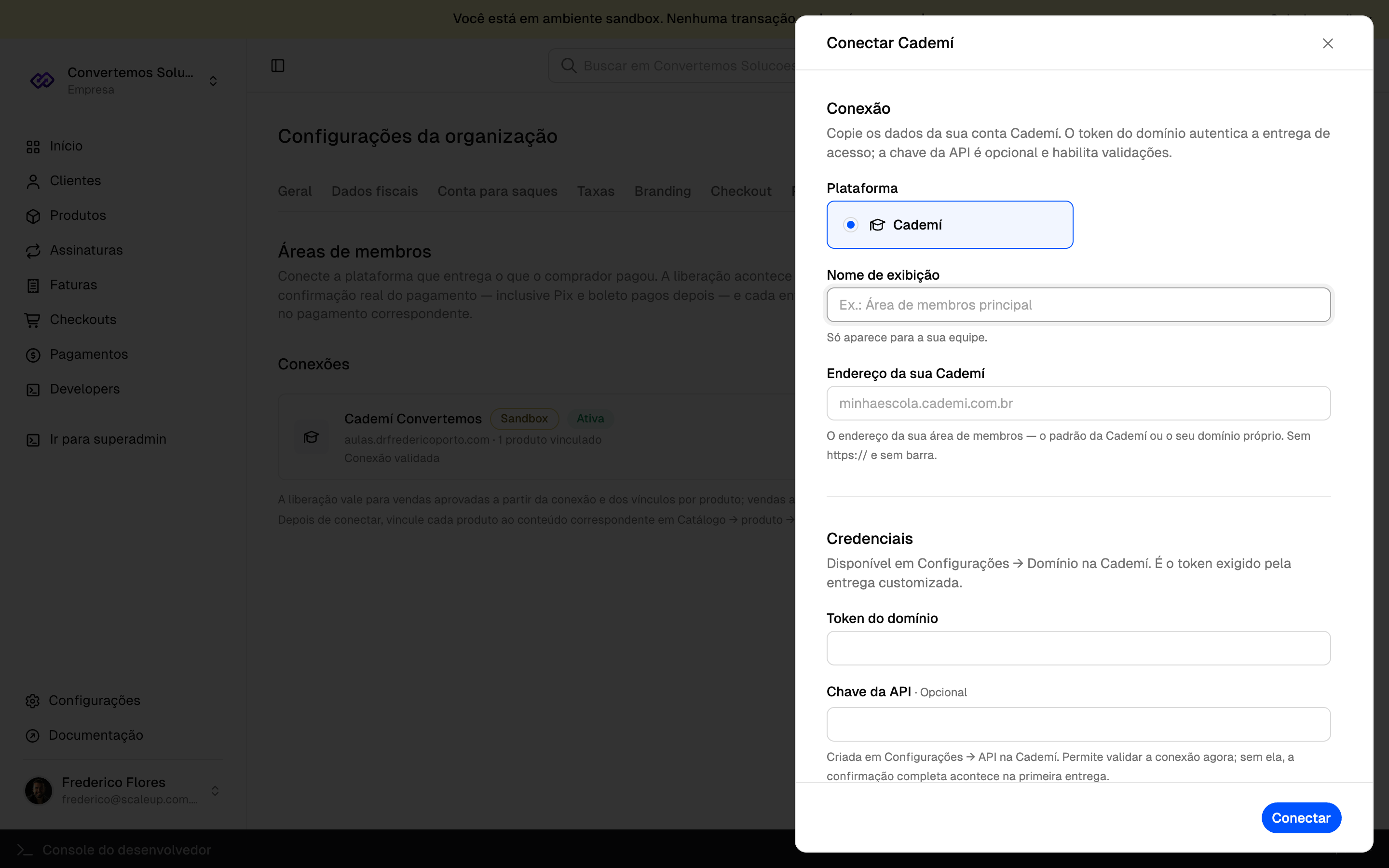Click the Endereço da sua Cademí input
Screen dimensions: 1389x868
click(1078, 403)
